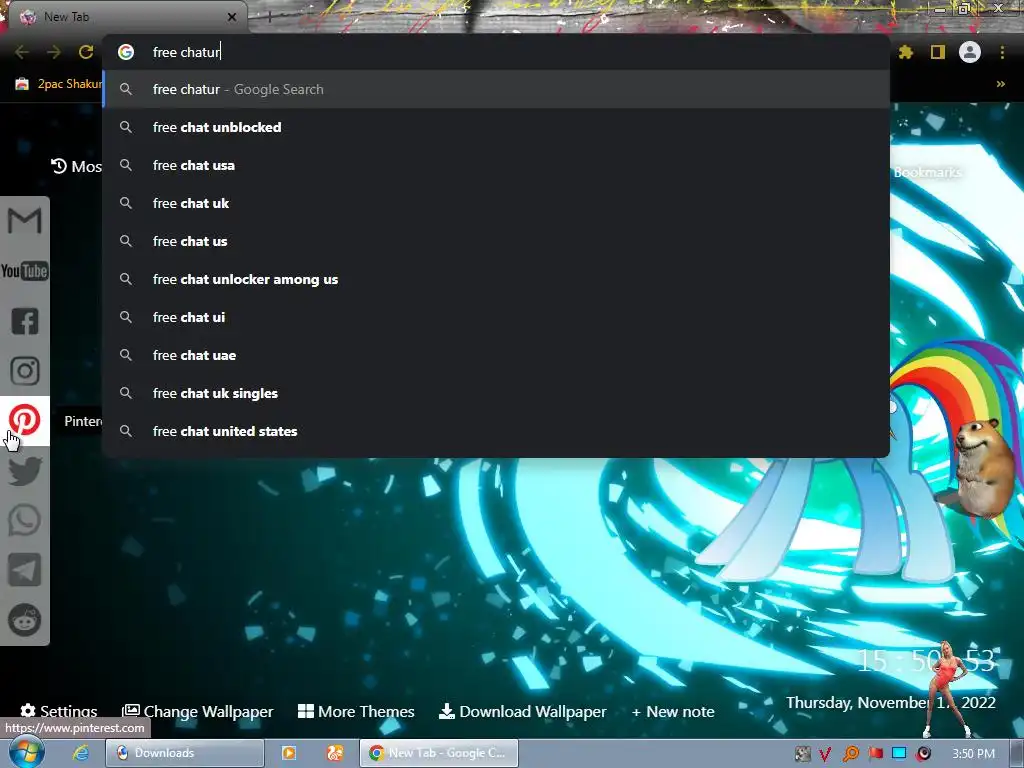Image resolution: width=1024 pixels, height=768 pixels.
Task: Click the red V tray icon
Action: click(825, 754)
